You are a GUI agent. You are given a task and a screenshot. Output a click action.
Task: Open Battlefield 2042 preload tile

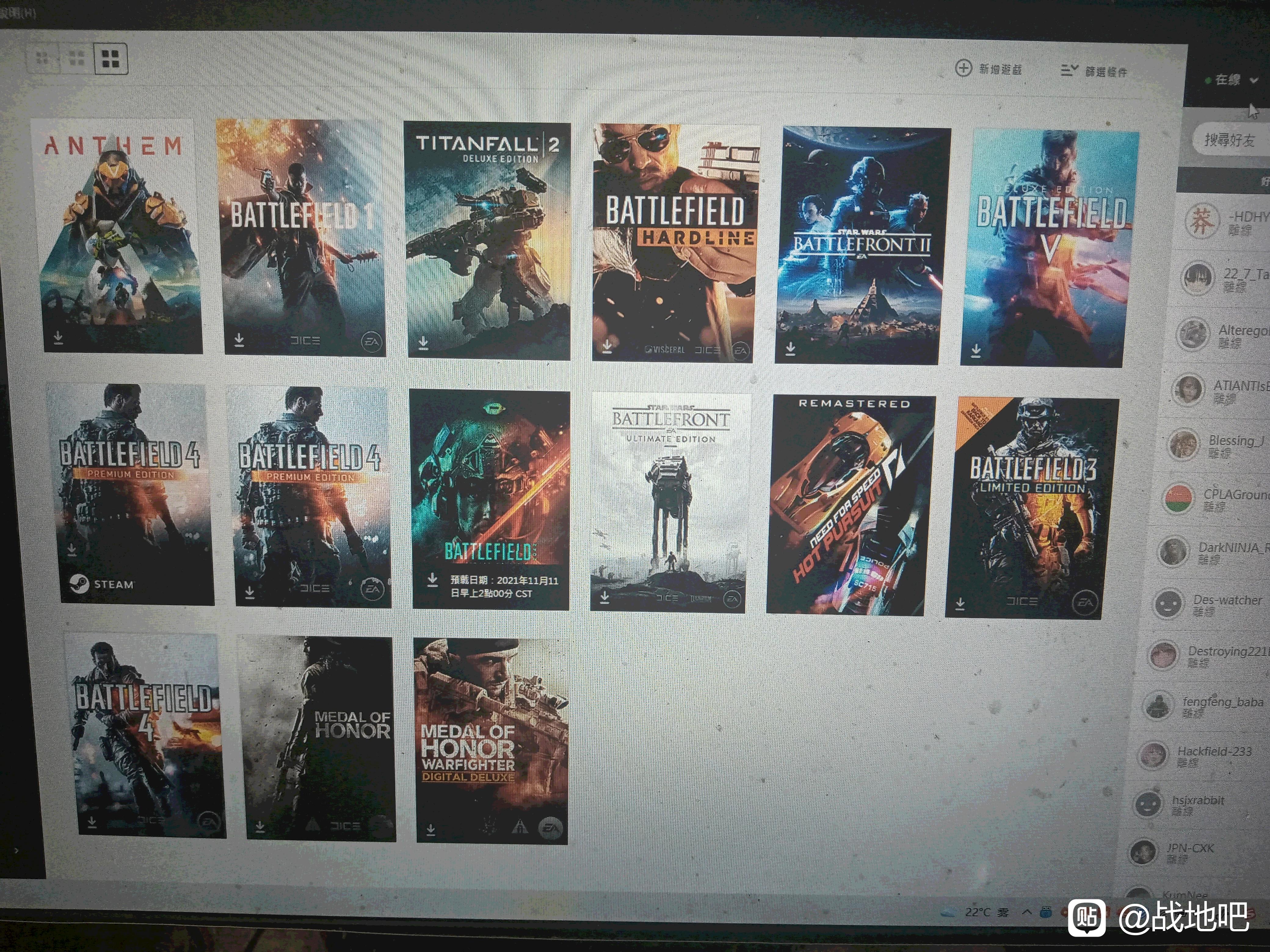[490, 500]
